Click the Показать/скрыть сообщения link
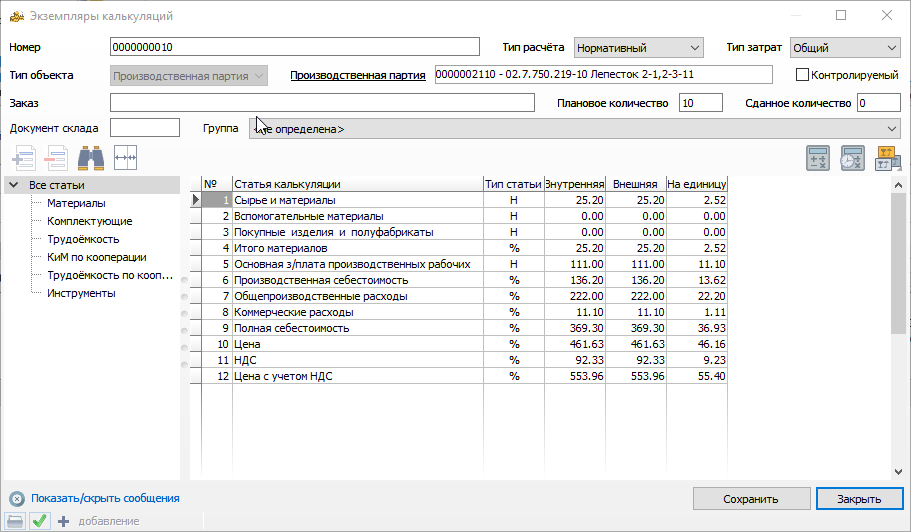This screenshot has width=911, height=532. tap(105, 498)
